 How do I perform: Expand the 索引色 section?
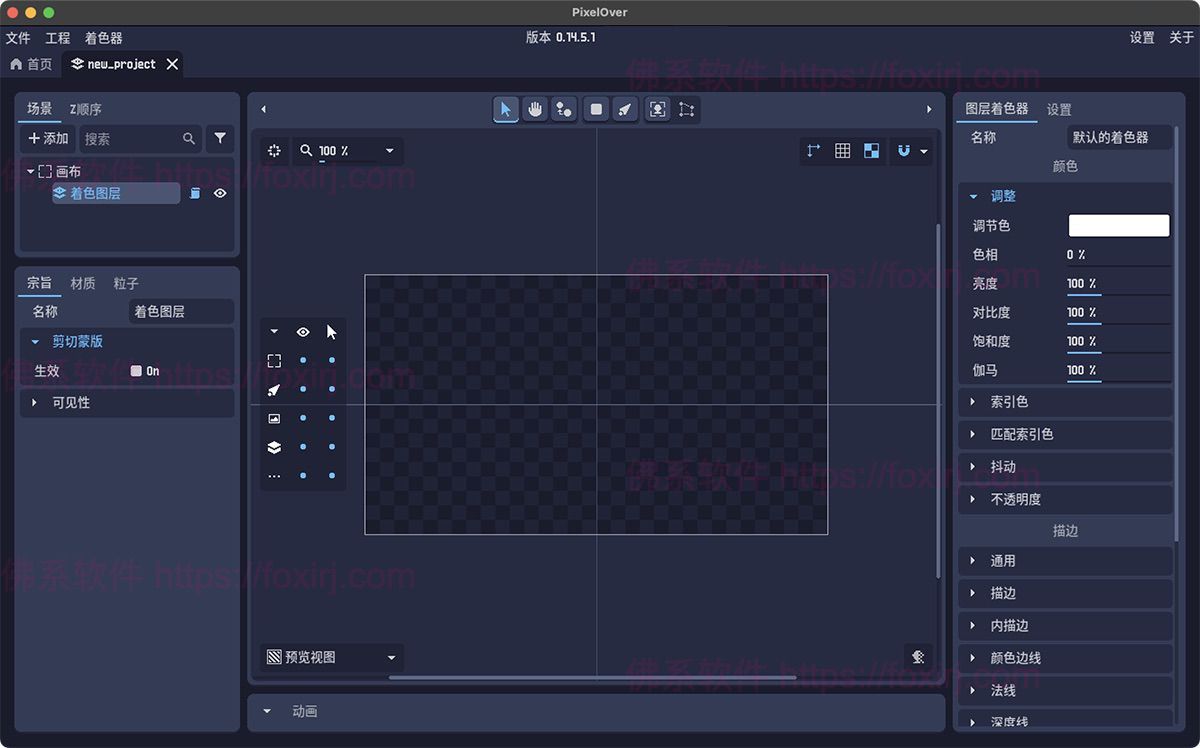[1008, 402]
